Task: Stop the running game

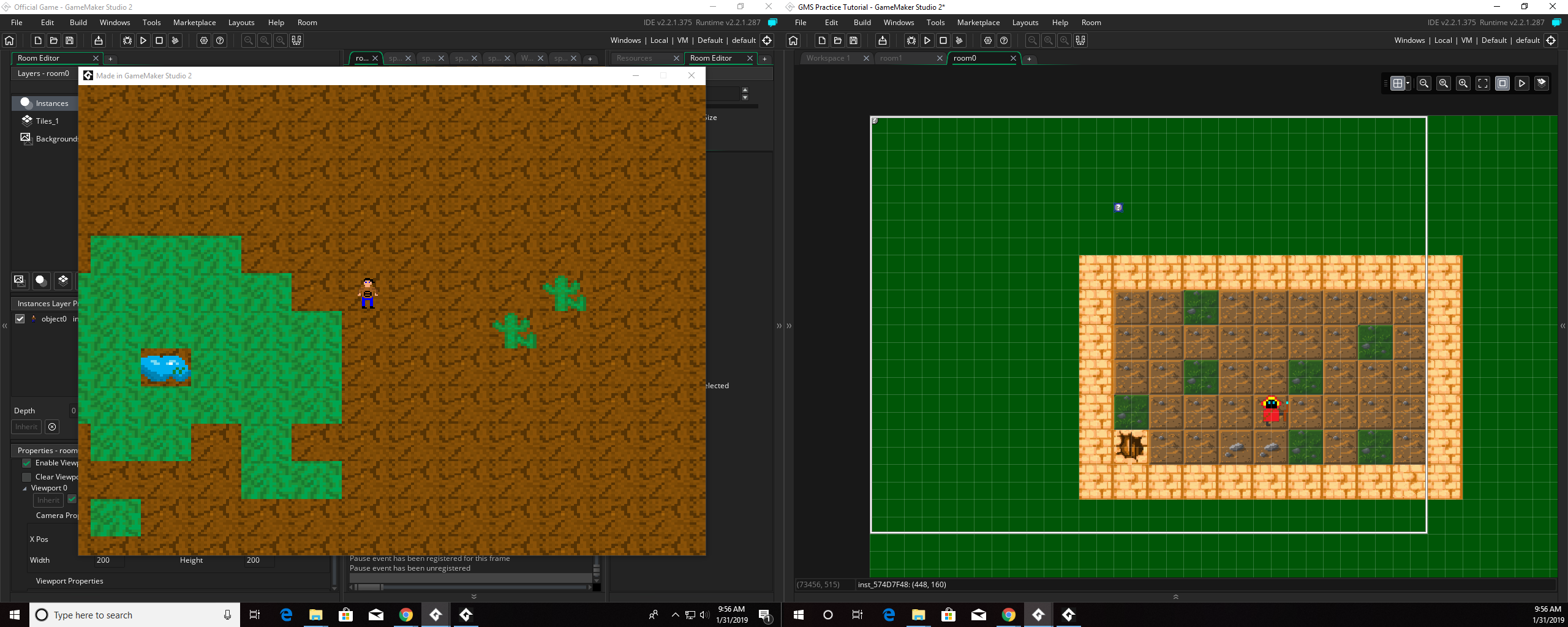Action: click(159, 40)
